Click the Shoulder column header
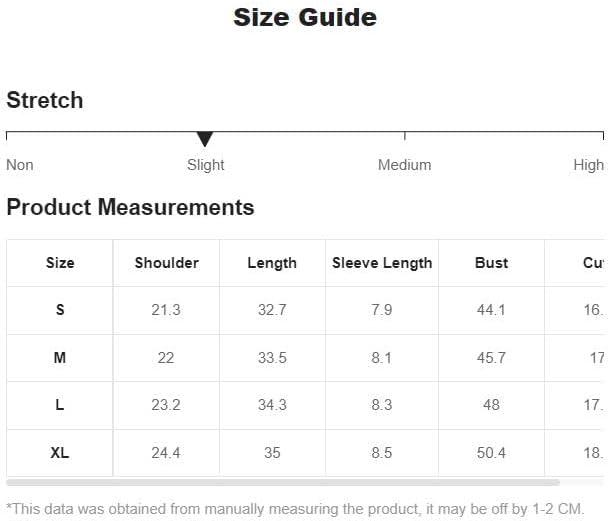This screenshot has height=521, width=610. pos(167,263)
